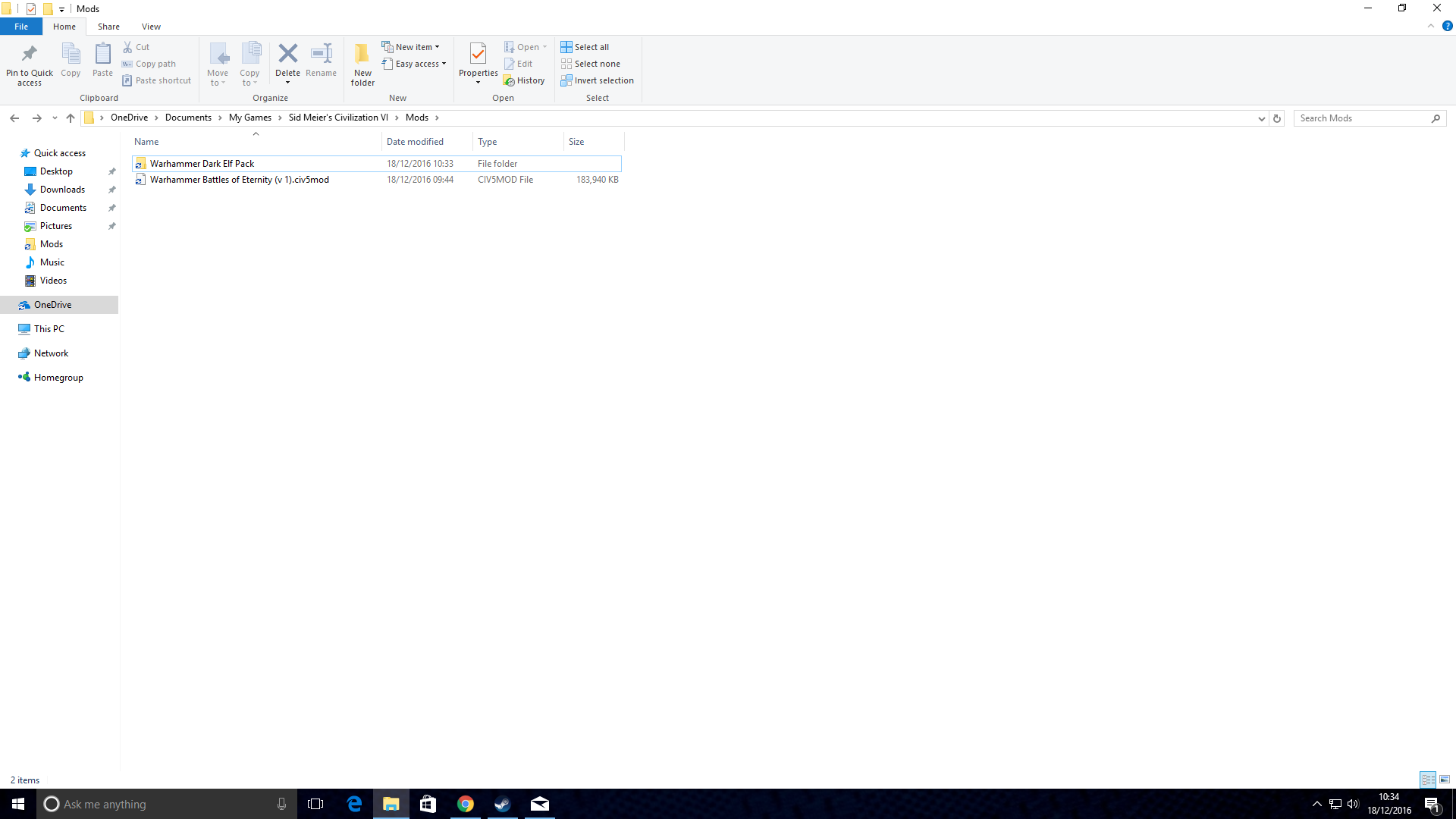Open the Easy access dropdown
The height and width of the screenshot is (819, 1456).
414,64
